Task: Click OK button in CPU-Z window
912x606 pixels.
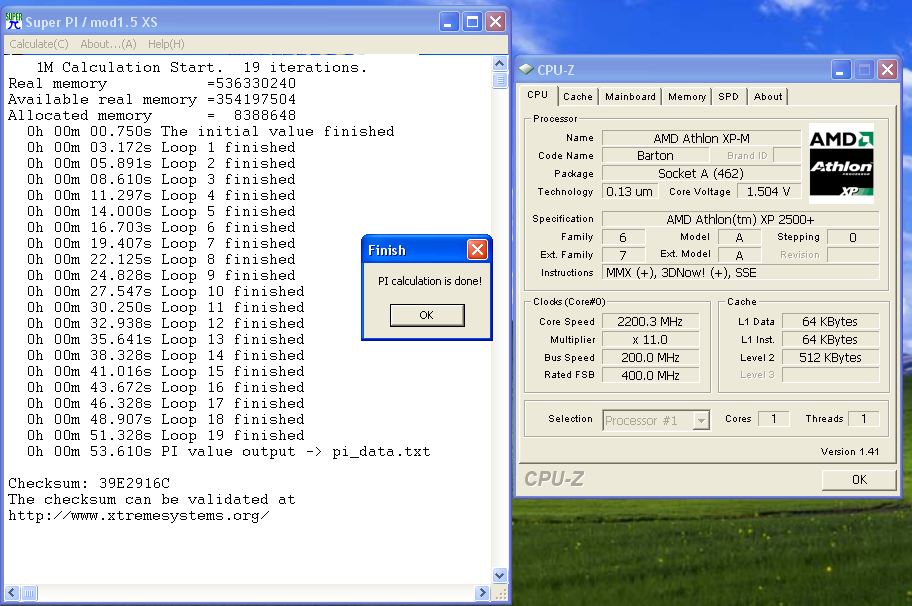Action: coord(859,479)
